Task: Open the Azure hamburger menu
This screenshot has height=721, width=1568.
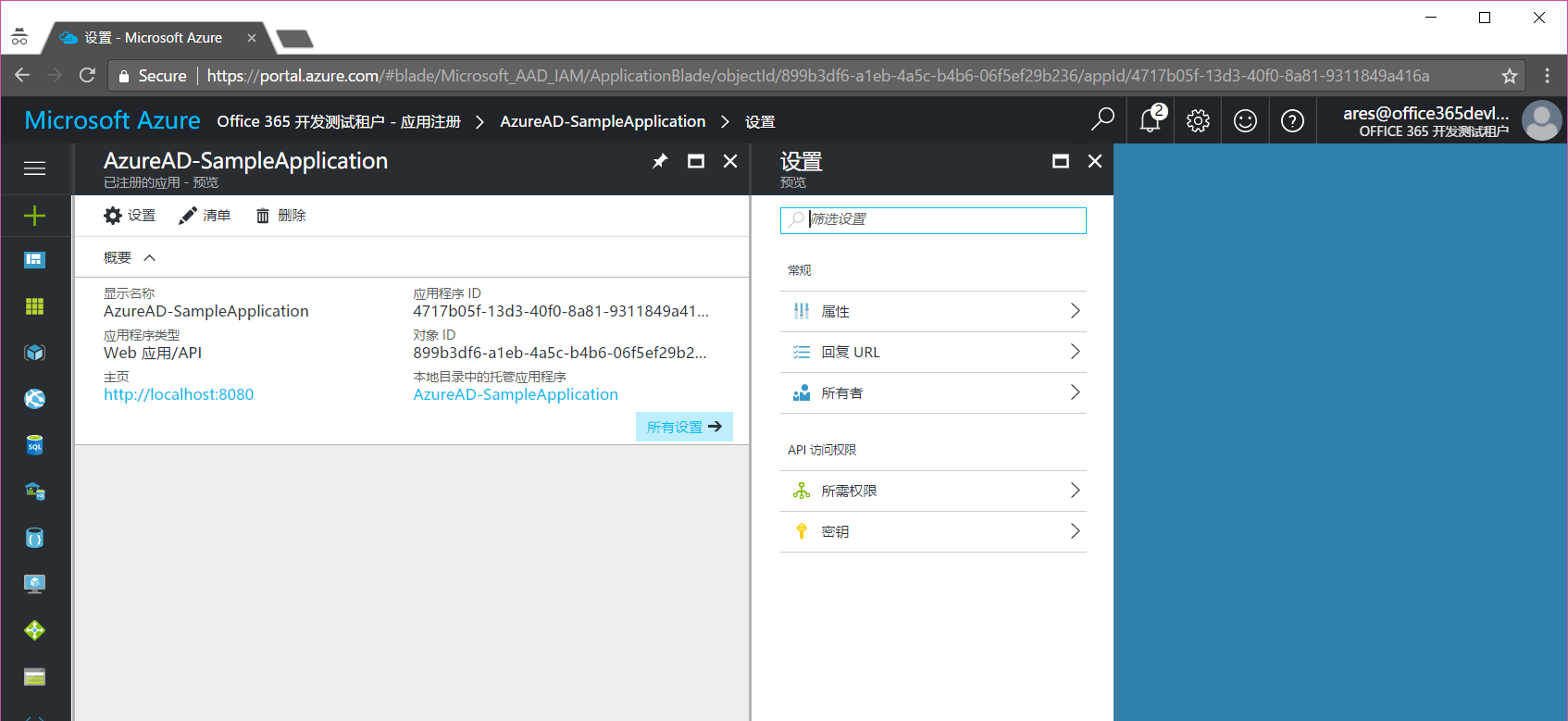Action: click(x=34, y=168)
